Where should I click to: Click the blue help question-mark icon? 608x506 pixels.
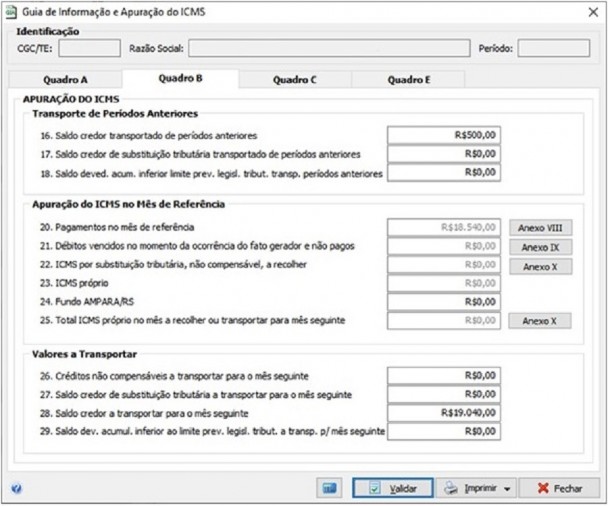tap(16, 489)
